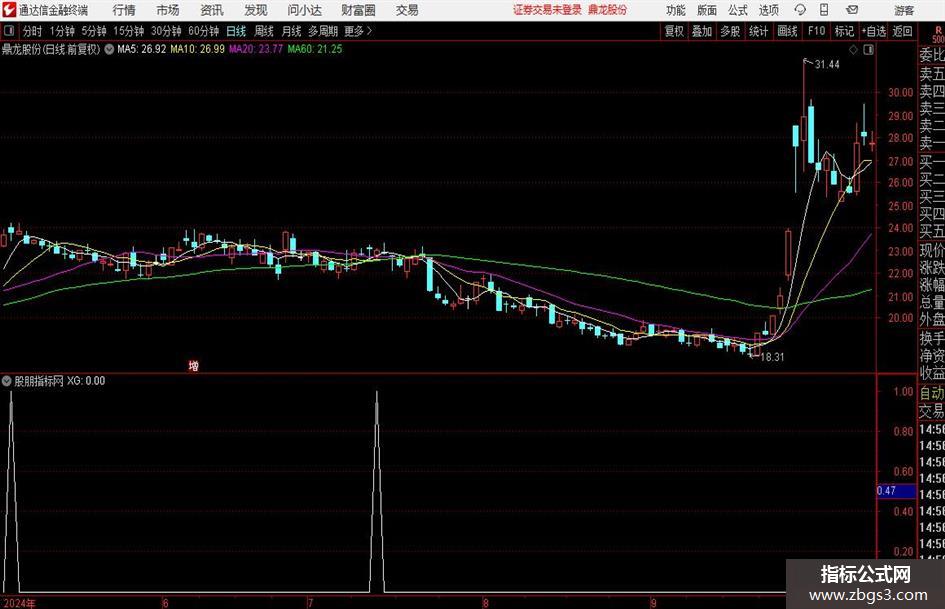Image resolution: width=945 pixels, height=609 pixels.
Task: Click the MA20: 23.77 indicator label
Action: [x=256, y=49]
